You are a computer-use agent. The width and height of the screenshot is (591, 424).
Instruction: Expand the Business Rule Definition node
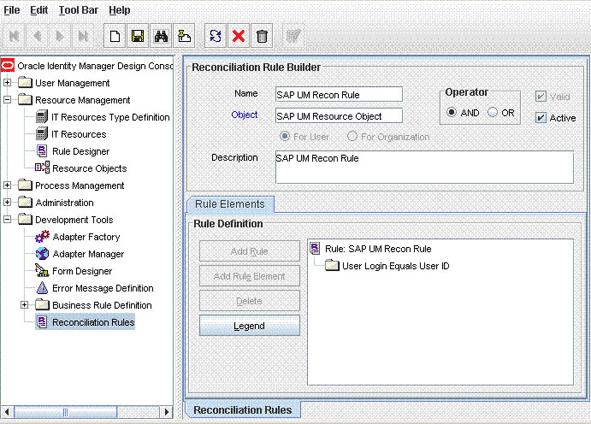[24, 305]
